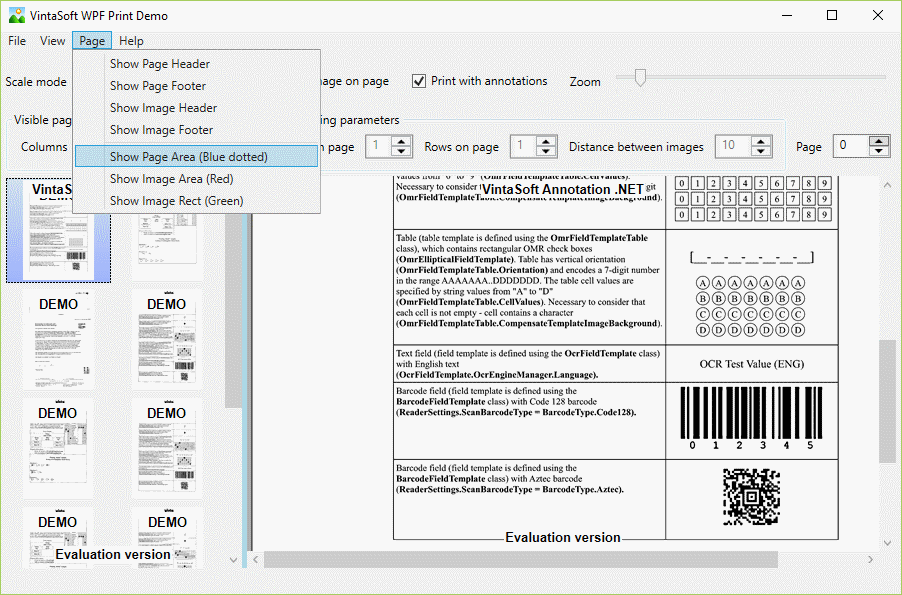902x595 pixels.
Task: Increase Distance between images value
Action: coord(759,141)
